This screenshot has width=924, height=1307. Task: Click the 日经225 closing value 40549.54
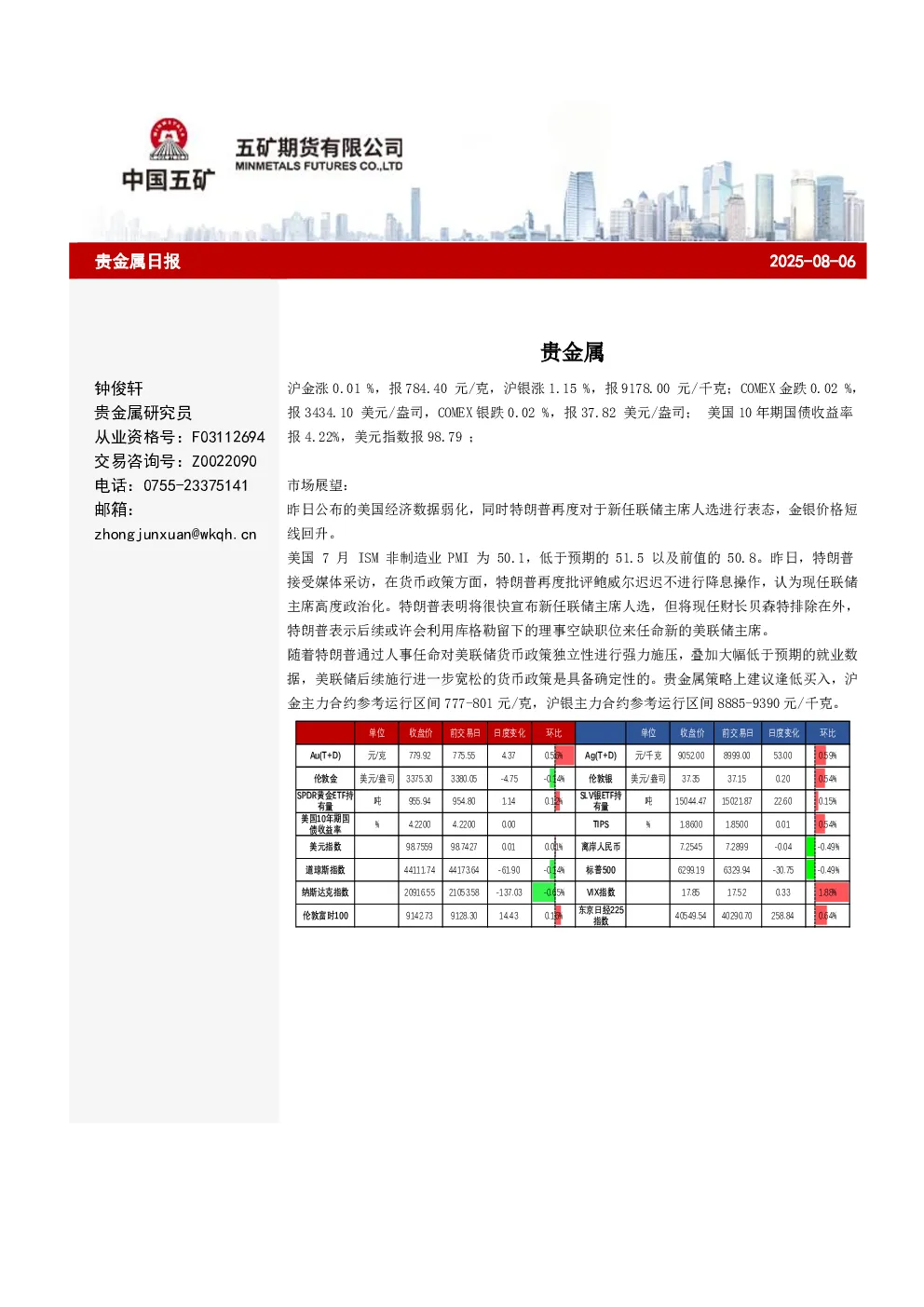691,916
